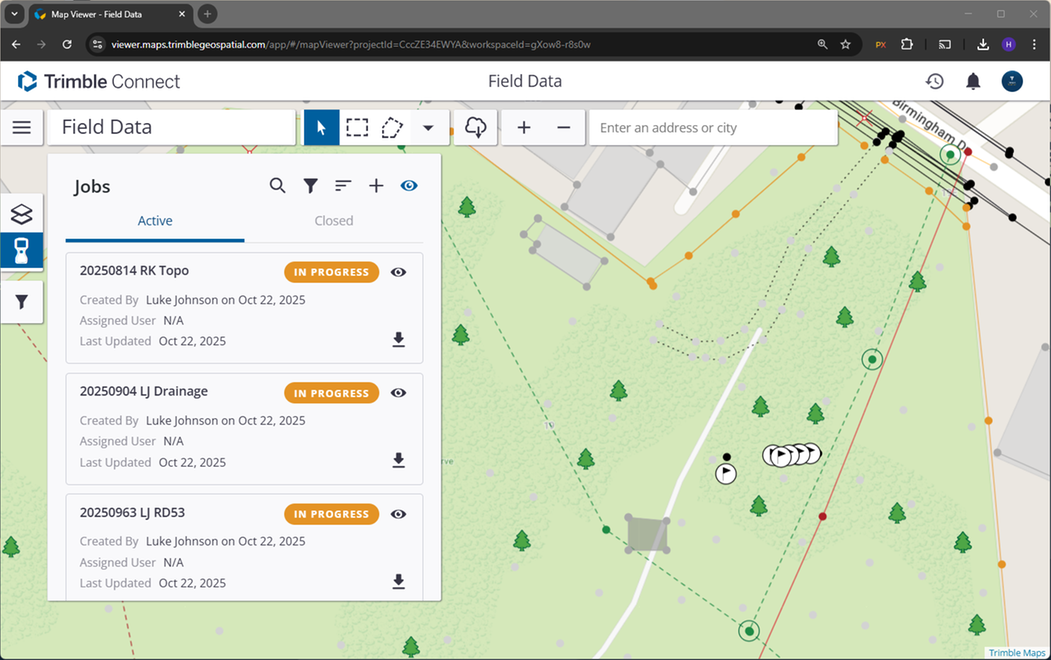This screenshot has width=1051, height=660.
Task: Zoom out the map with minus button
Action: pyautogui.click(x=563, y=128)
